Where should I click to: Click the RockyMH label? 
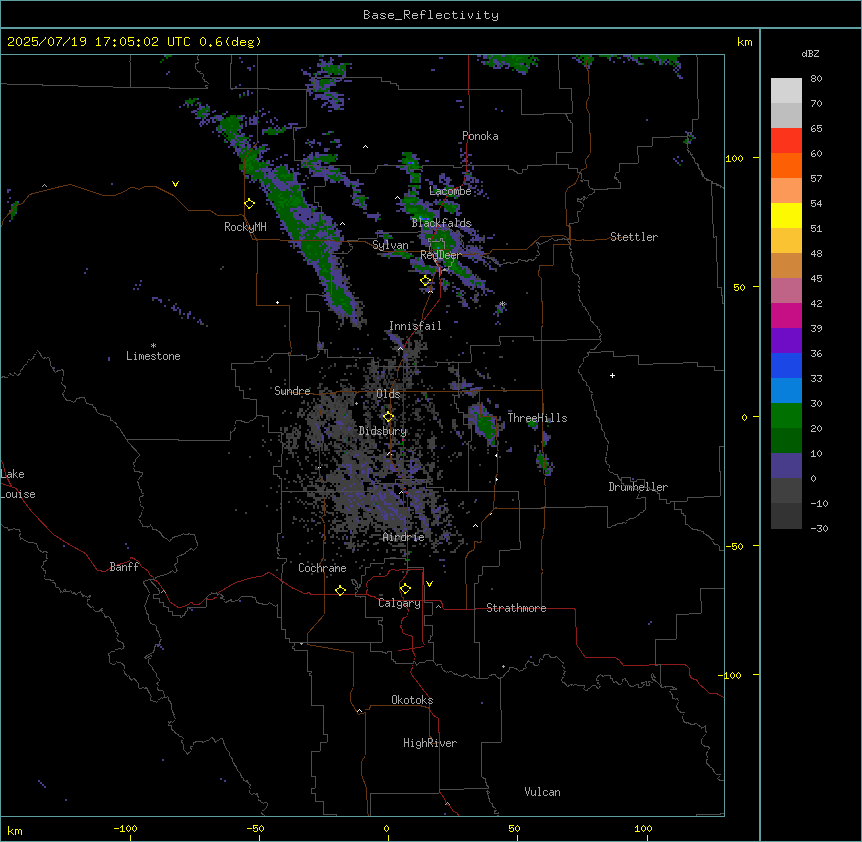(245, 227)
